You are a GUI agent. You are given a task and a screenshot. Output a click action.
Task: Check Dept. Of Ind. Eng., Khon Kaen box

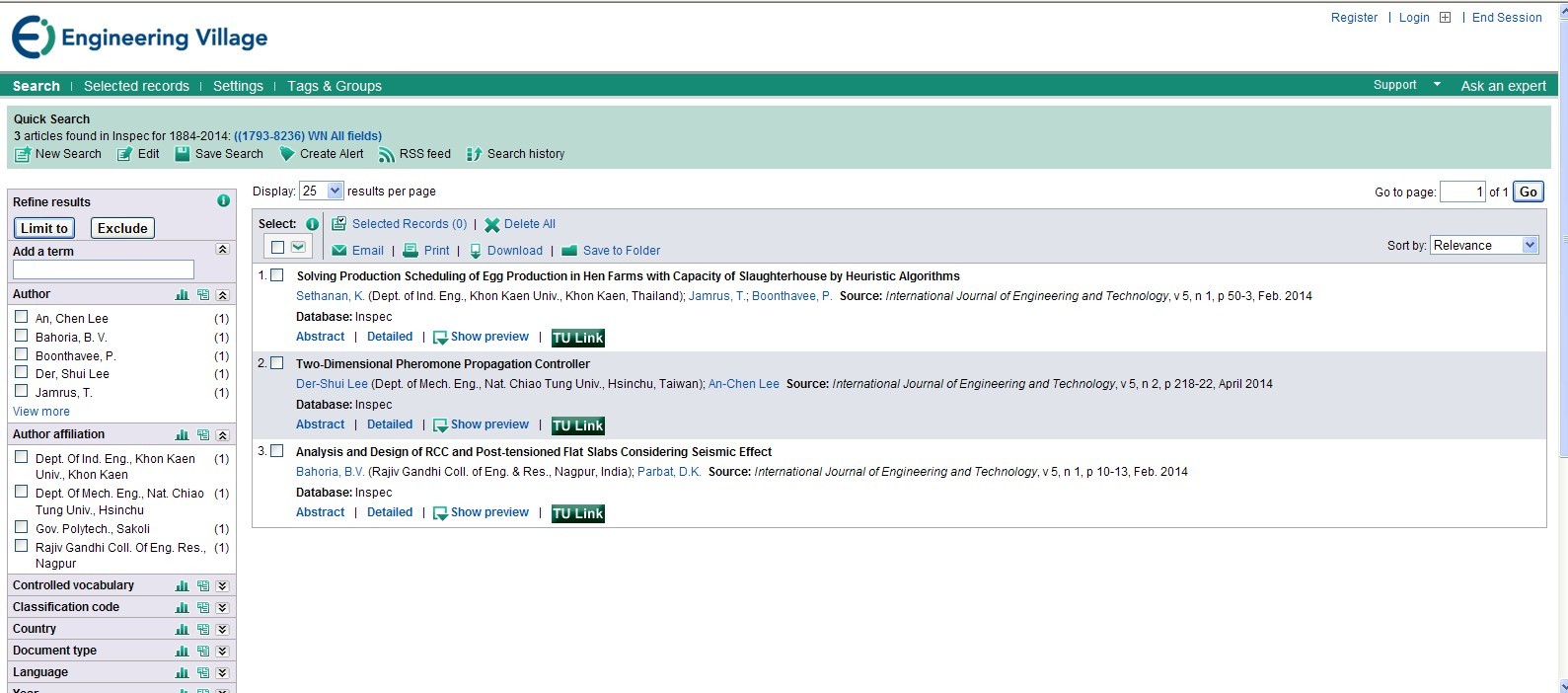tap(21, 457)
